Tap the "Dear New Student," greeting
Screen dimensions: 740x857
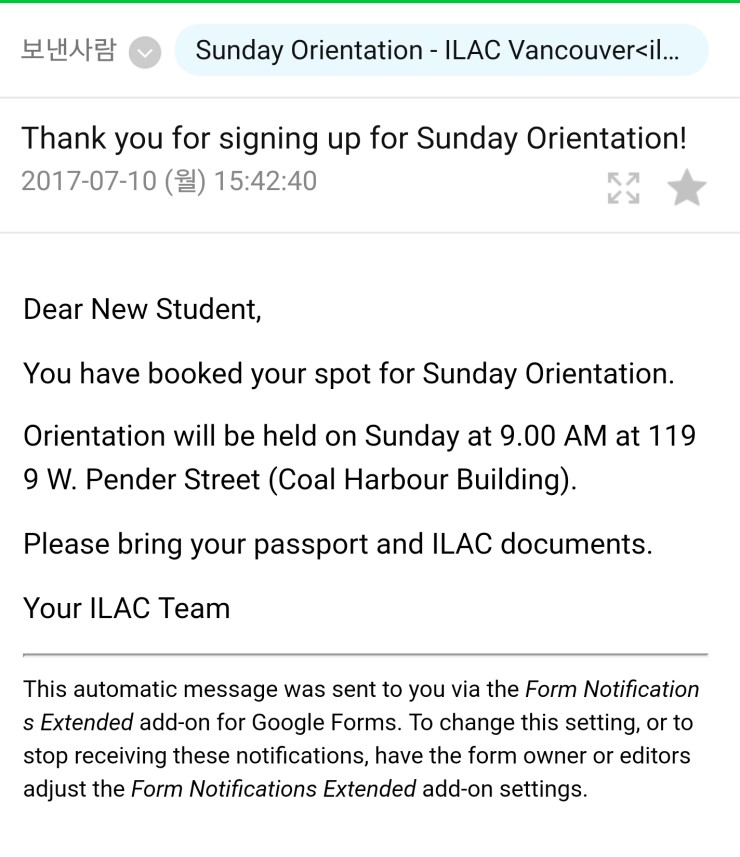[142, 309]
